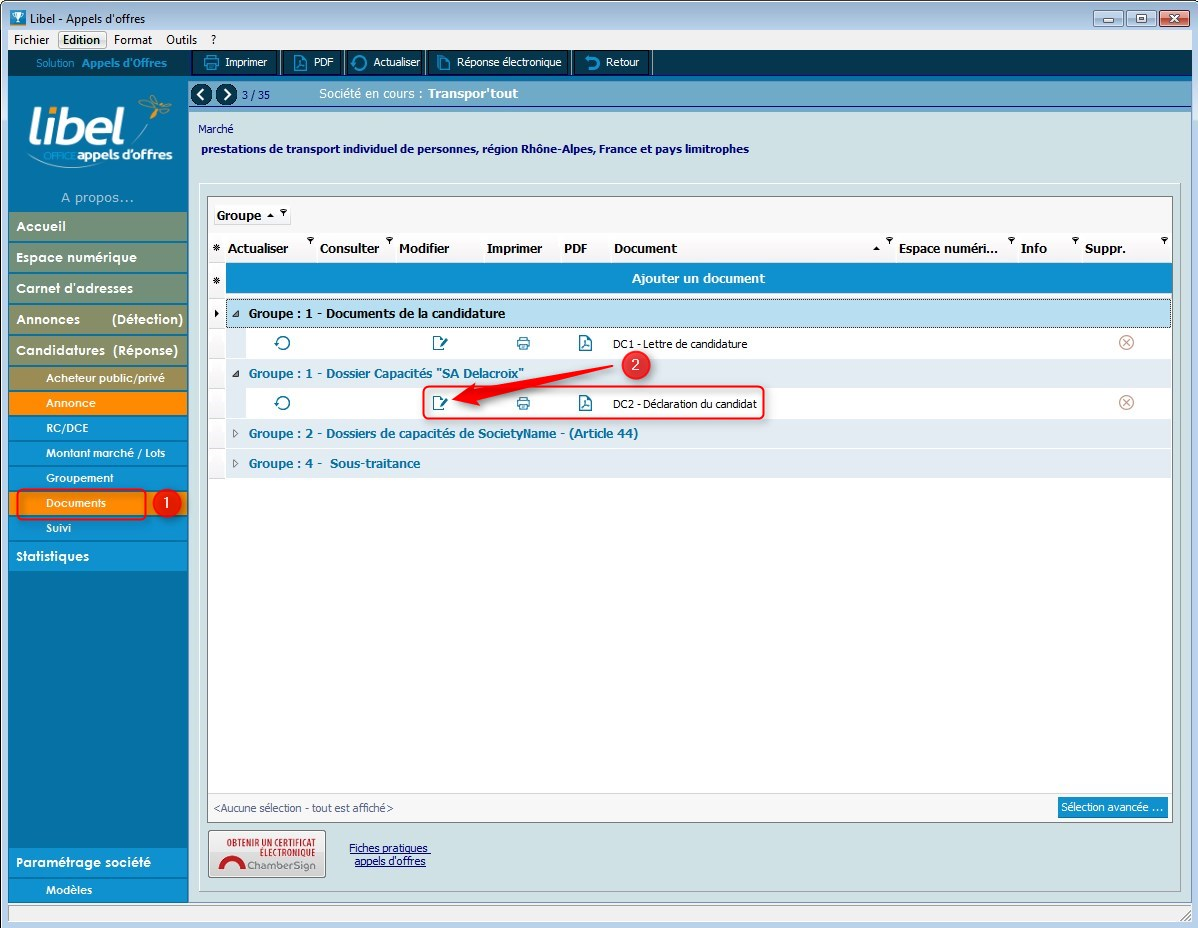Expand Groupe 4 Sous-traitance
Image resolution: width=1198 pixels, height=928 pixels.
click(x=235, y=464)
